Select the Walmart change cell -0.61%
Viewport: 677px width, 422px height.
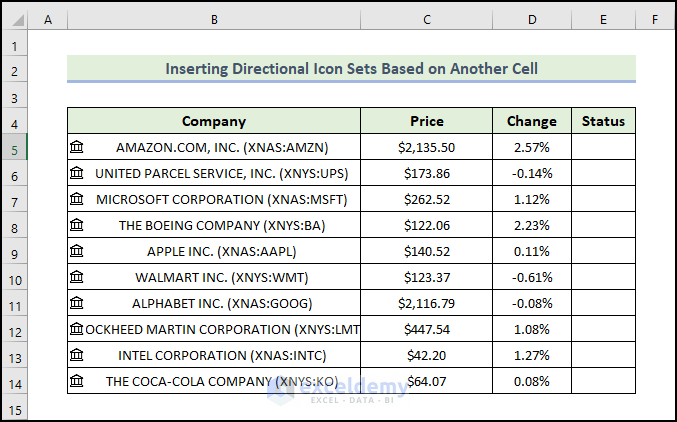532,277
